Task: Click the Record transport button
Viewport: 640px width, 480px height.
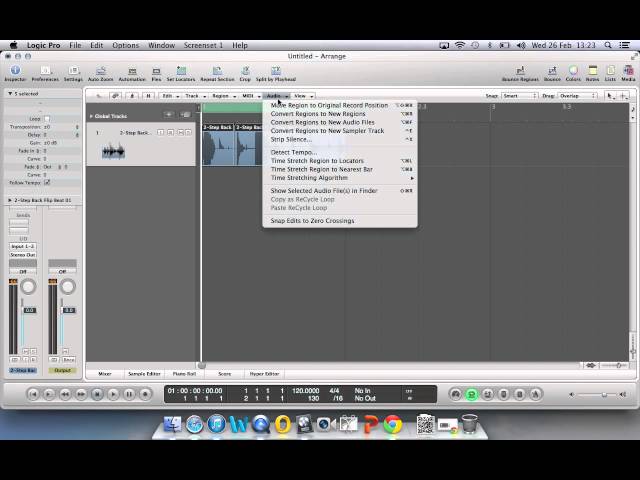Action: pos(145,394)
